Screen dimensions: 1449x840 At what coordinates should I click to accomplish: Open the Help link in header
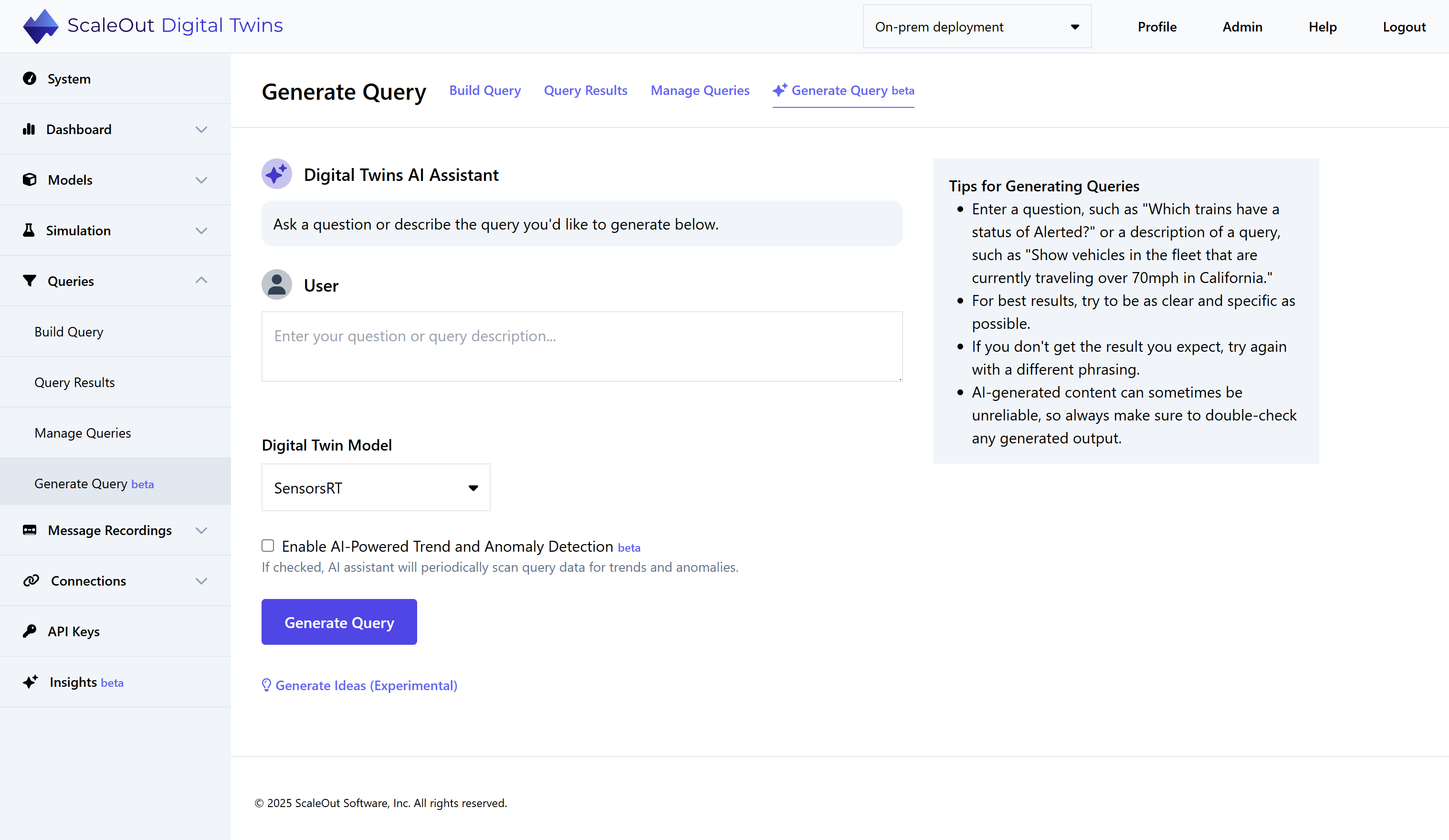click(x=1323, y=26)
